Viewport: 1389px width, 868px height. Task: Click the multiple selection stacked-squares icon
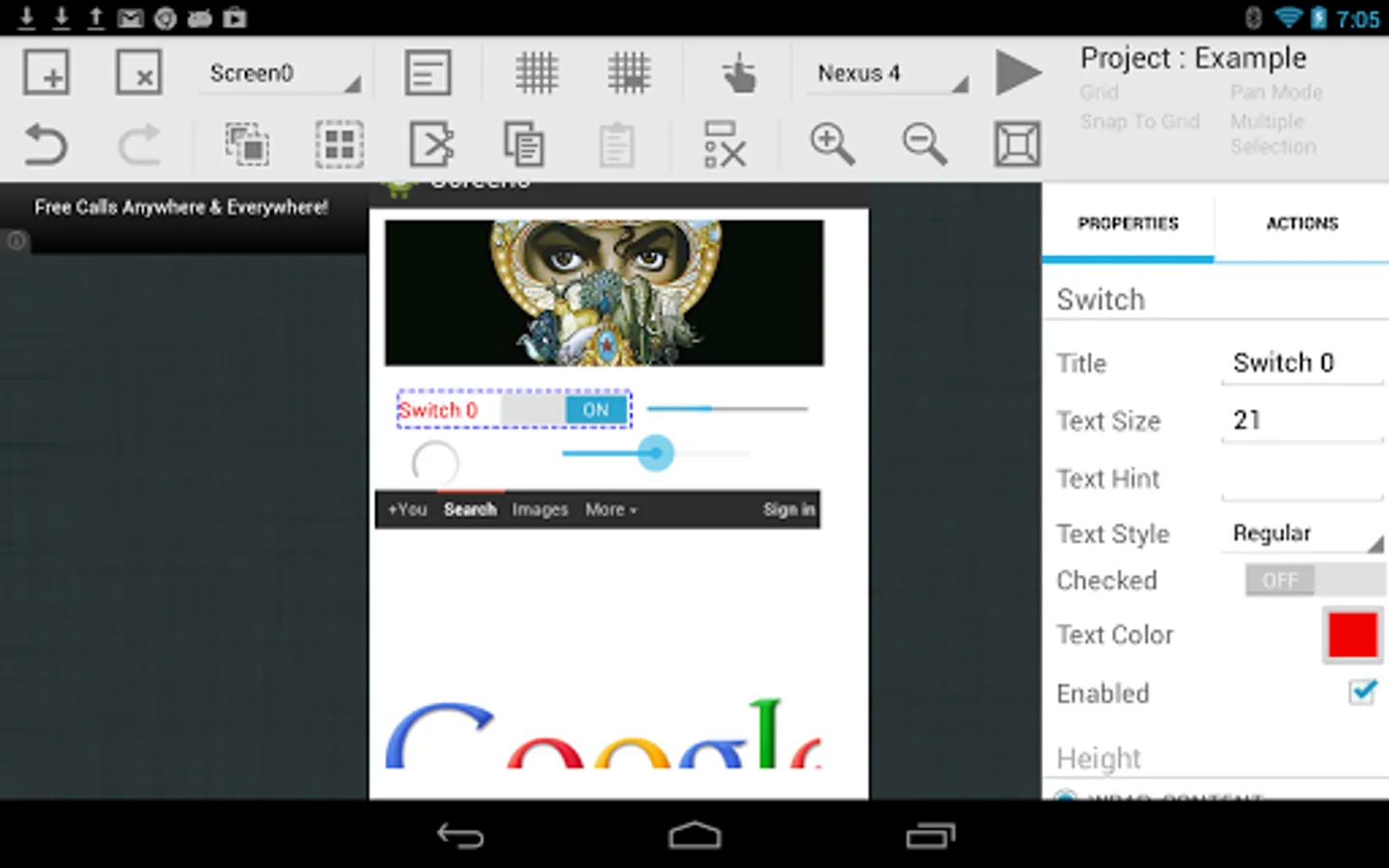(x=247, y=145)
